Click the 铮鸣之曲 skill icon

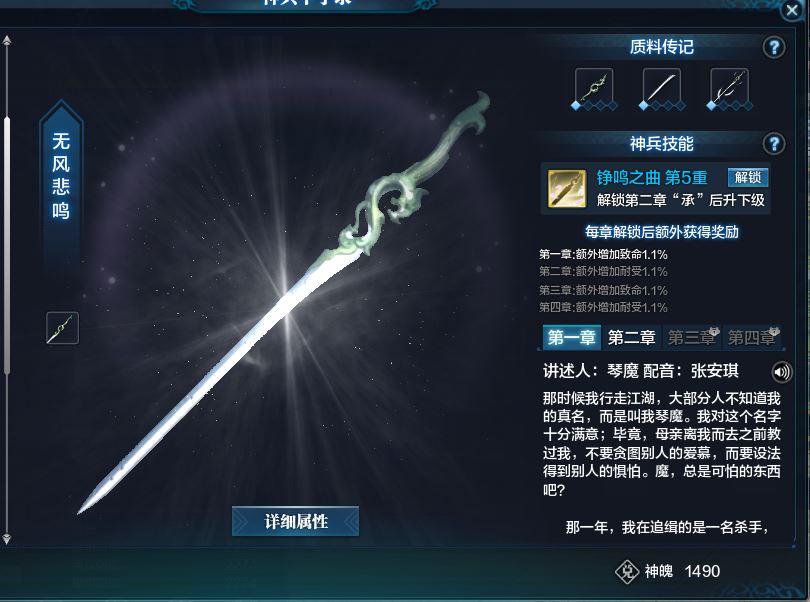click(567, 189)
